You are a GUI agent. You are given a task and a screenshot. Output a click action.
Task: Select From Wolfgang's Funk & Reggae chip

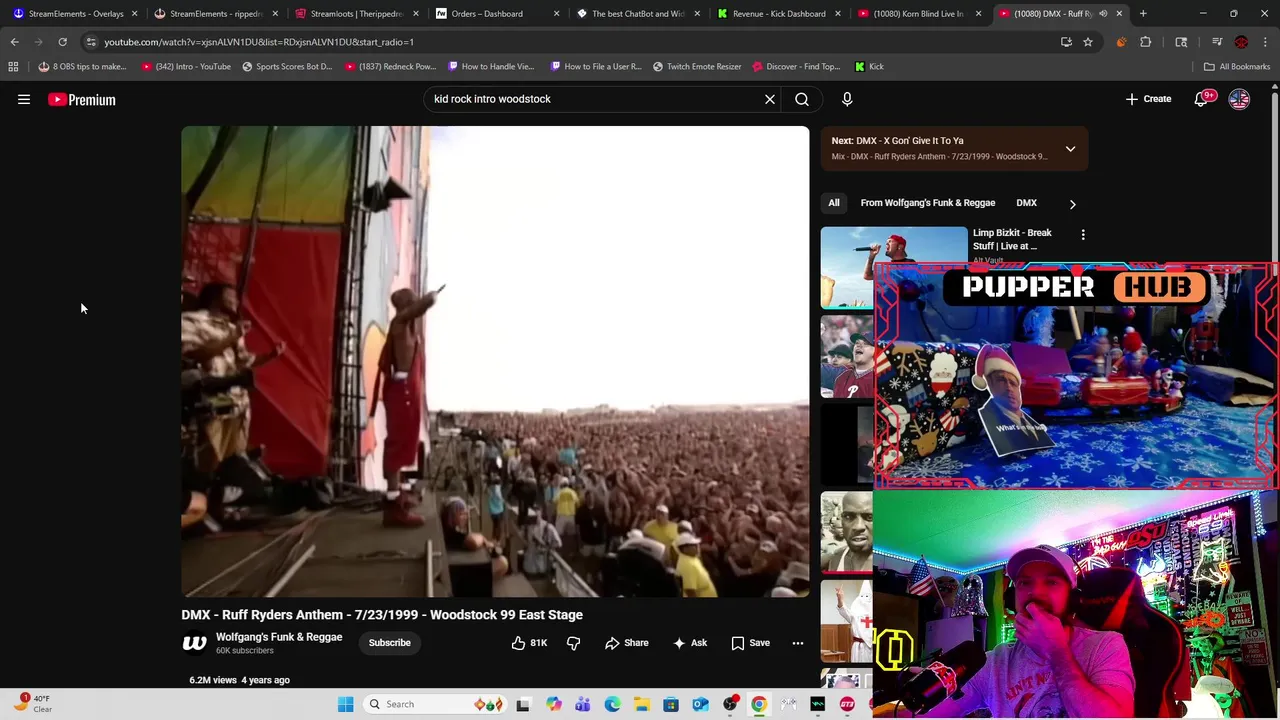pyautogui.click(x=928, y=203)
